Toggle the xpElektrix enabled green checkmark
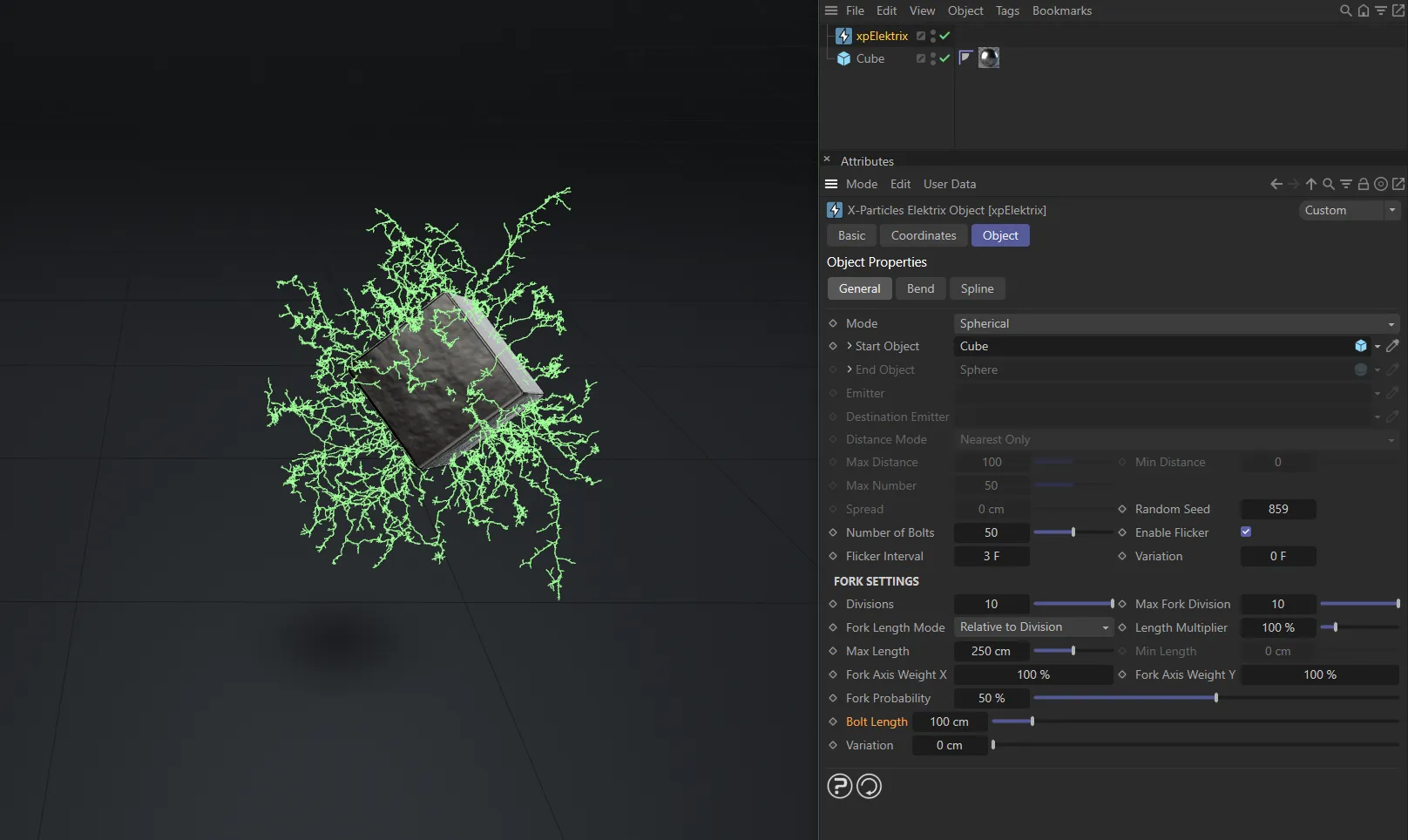The height and width of the screenshot is (840, 1408). pyautogui.click(x=944, y=36)
